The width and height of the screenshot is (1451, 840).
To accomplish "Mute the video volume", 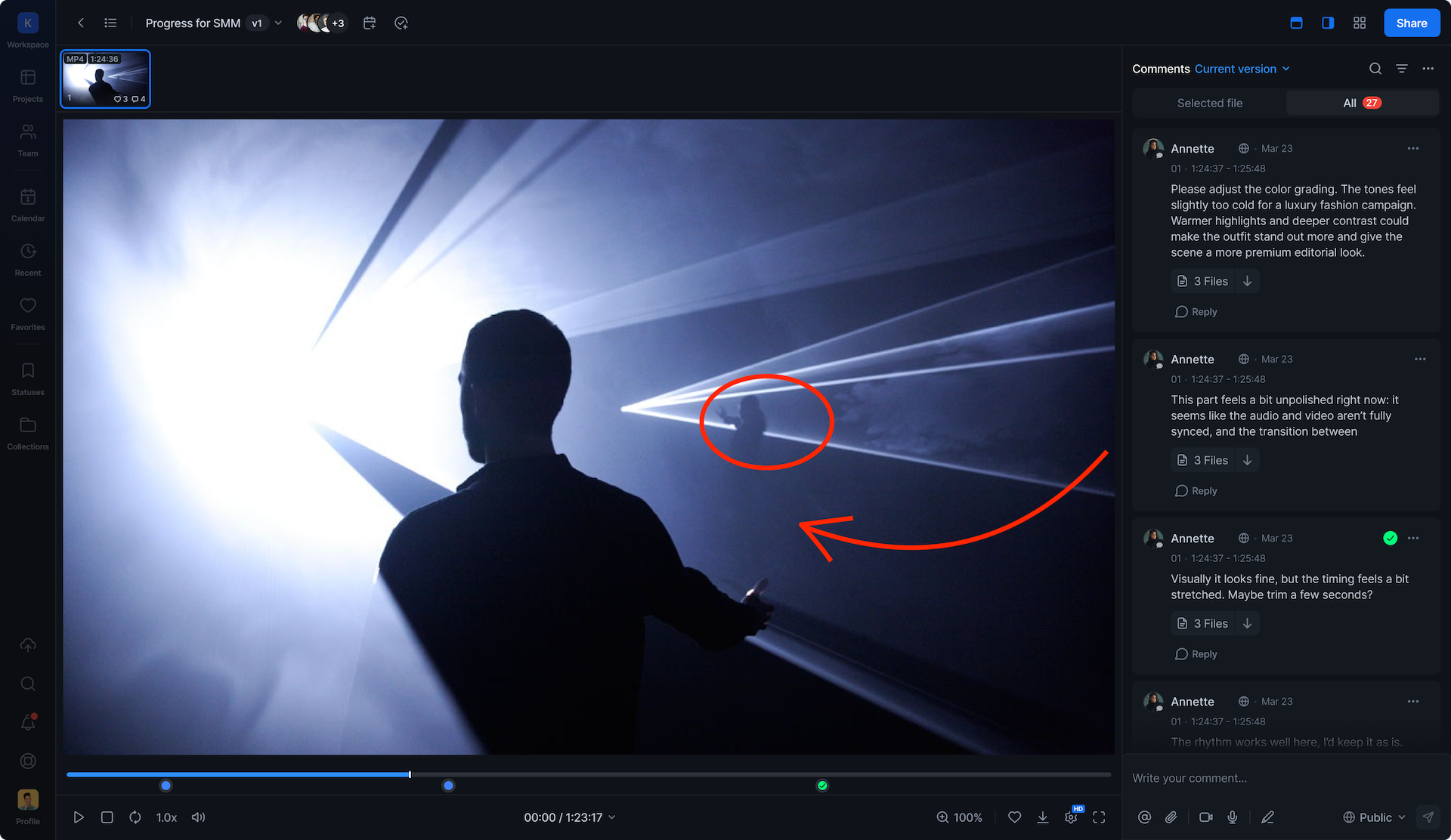I will (198, 817).
